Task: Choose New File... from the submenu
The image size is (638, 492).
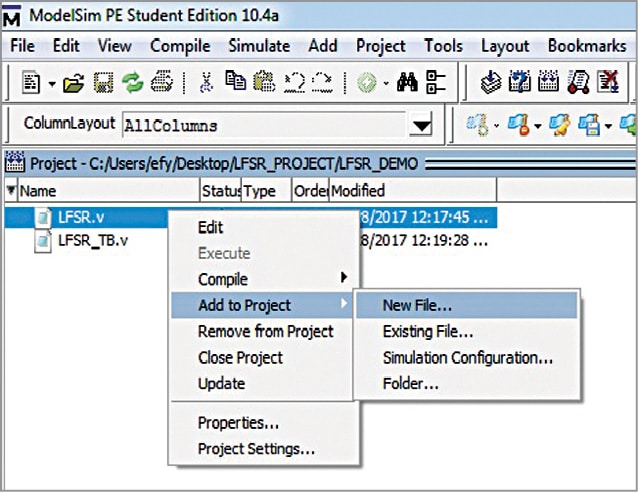Action: (x=417, y=305)
